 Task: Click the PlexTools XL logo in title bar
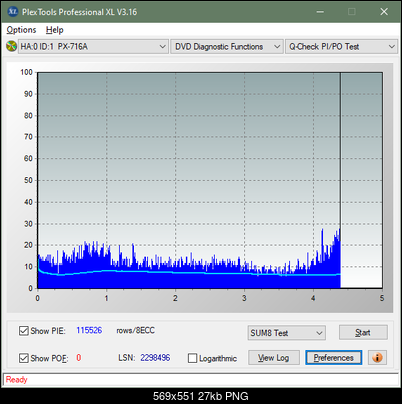click(13, 12)
